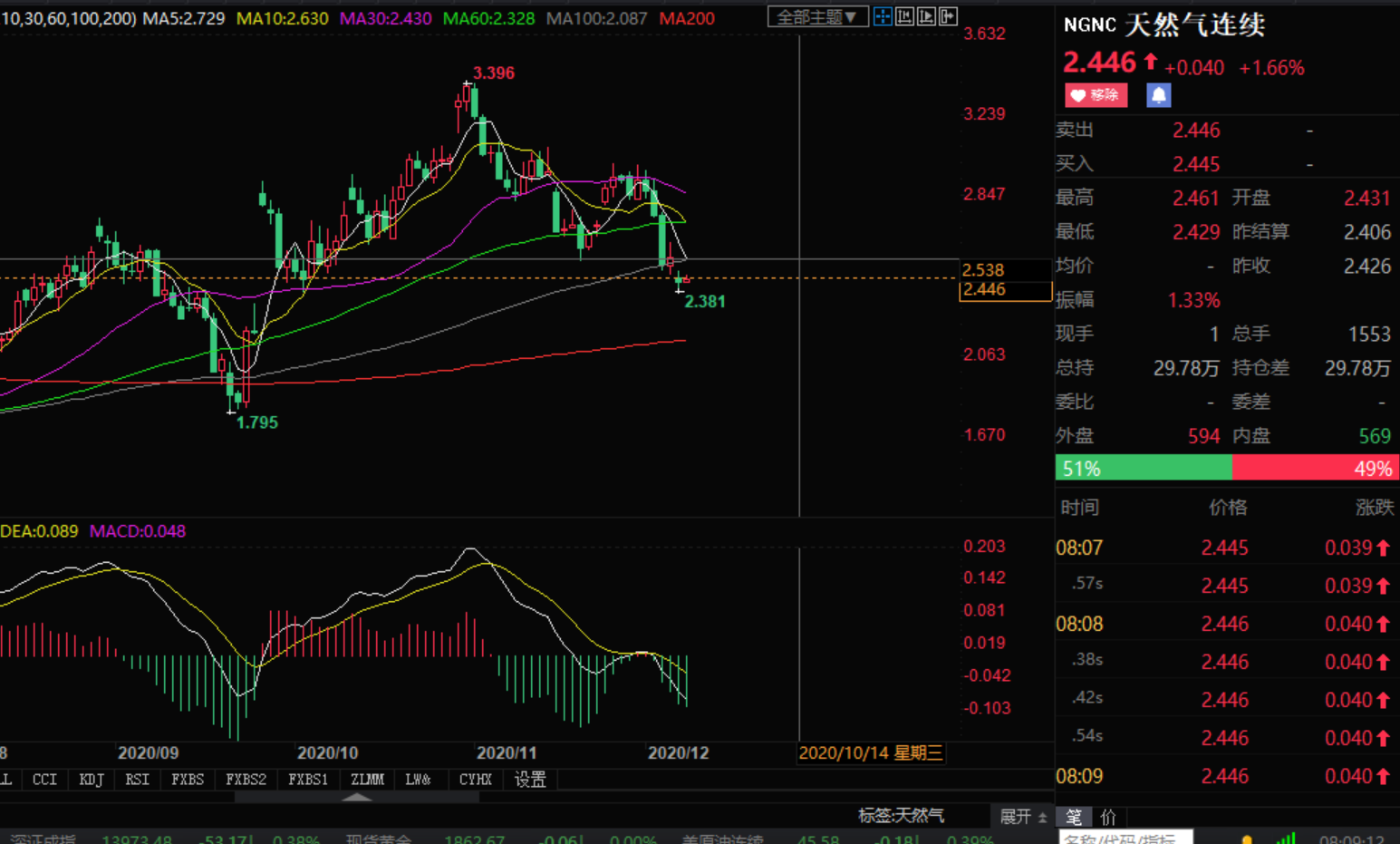
Task: Click the 51% green buy-sell ratio bar
Action: (1143, 468)
